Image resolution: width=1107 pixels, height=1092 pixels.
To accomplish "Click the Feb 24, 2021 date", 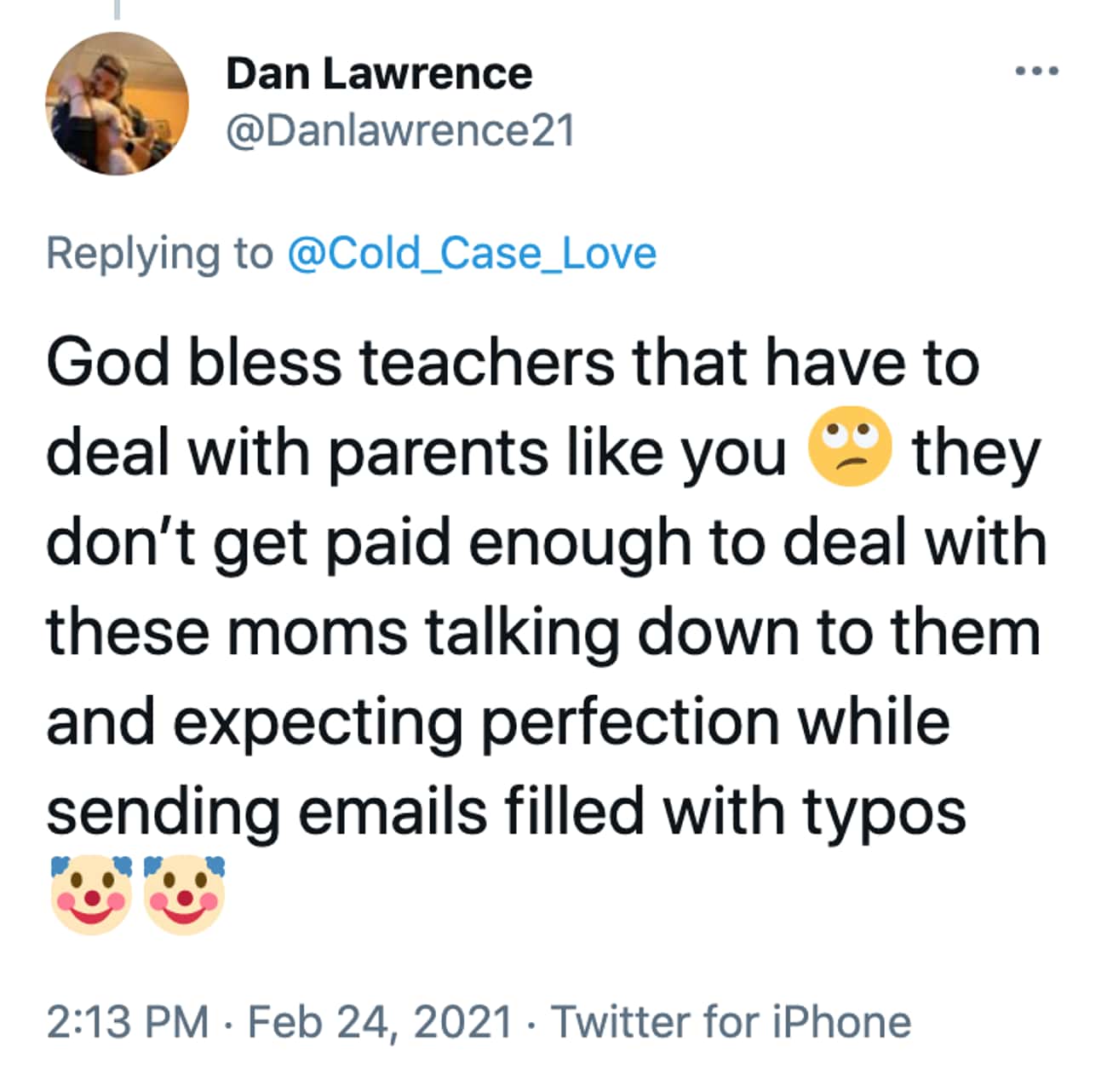I will (x=380, y=1021).
